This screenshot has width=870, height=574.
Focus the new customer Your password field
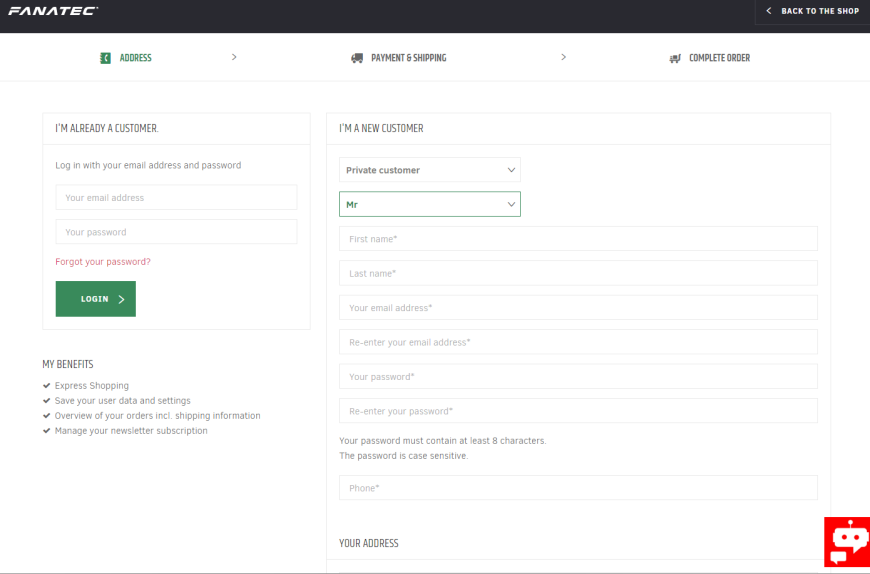pyautogui.click(x=578, y=376)
